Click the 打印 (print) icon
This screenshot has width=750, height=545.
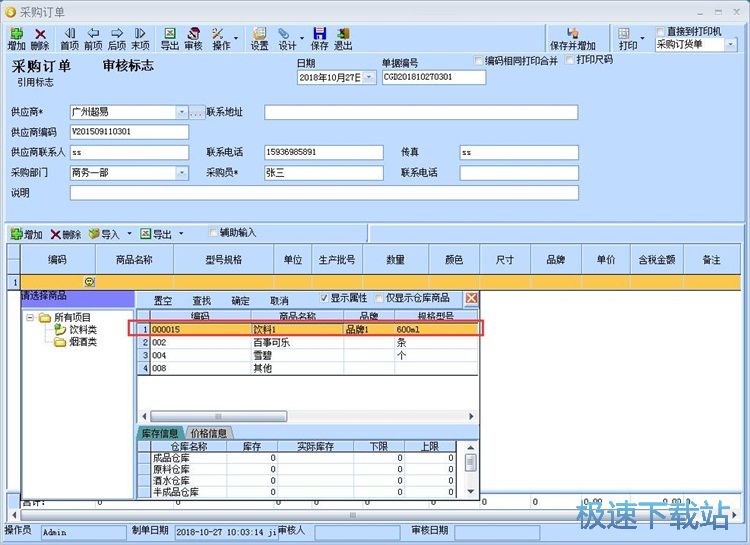624,33
